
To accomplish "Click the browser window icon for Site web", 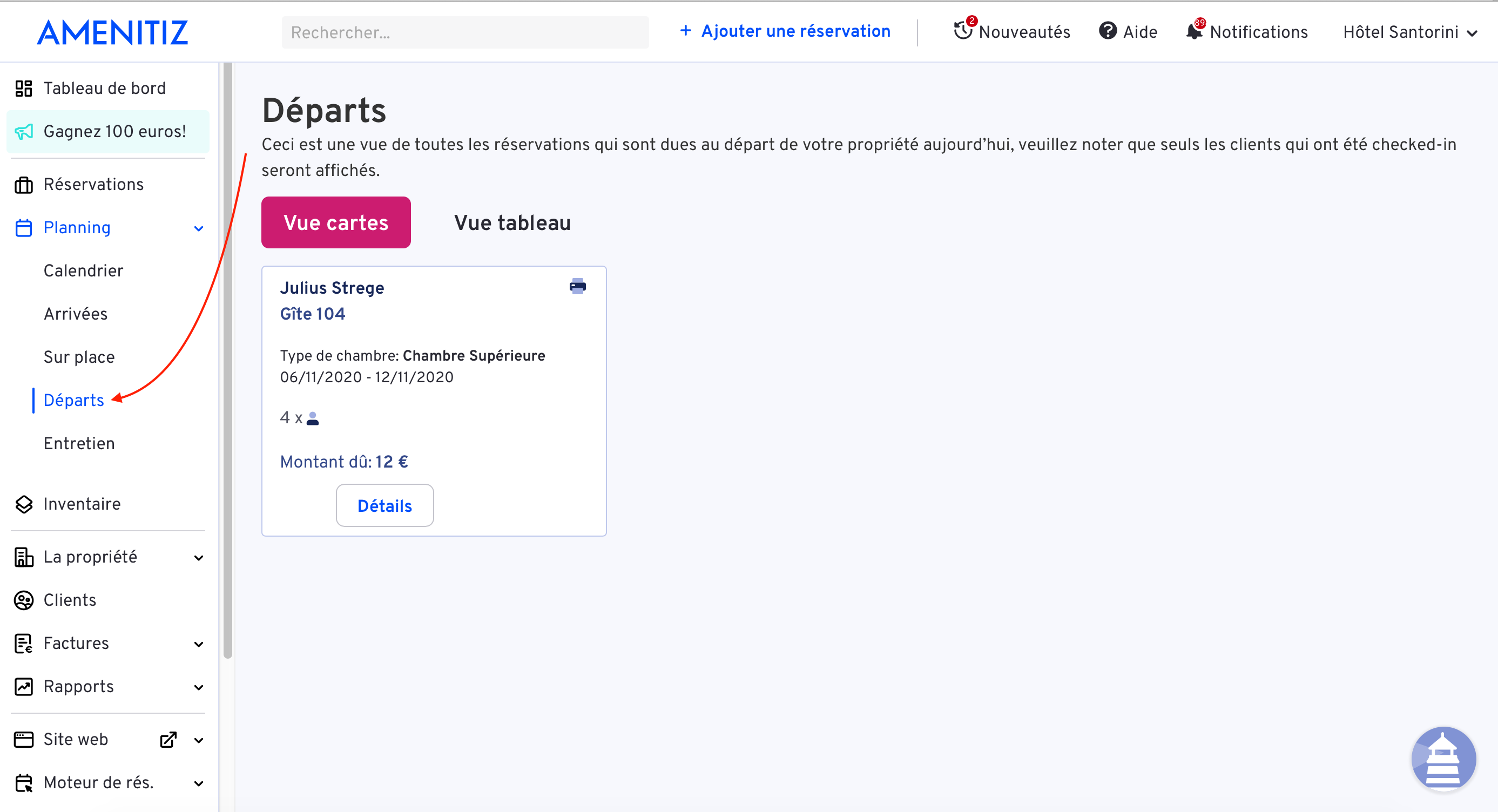I will 24,740.
